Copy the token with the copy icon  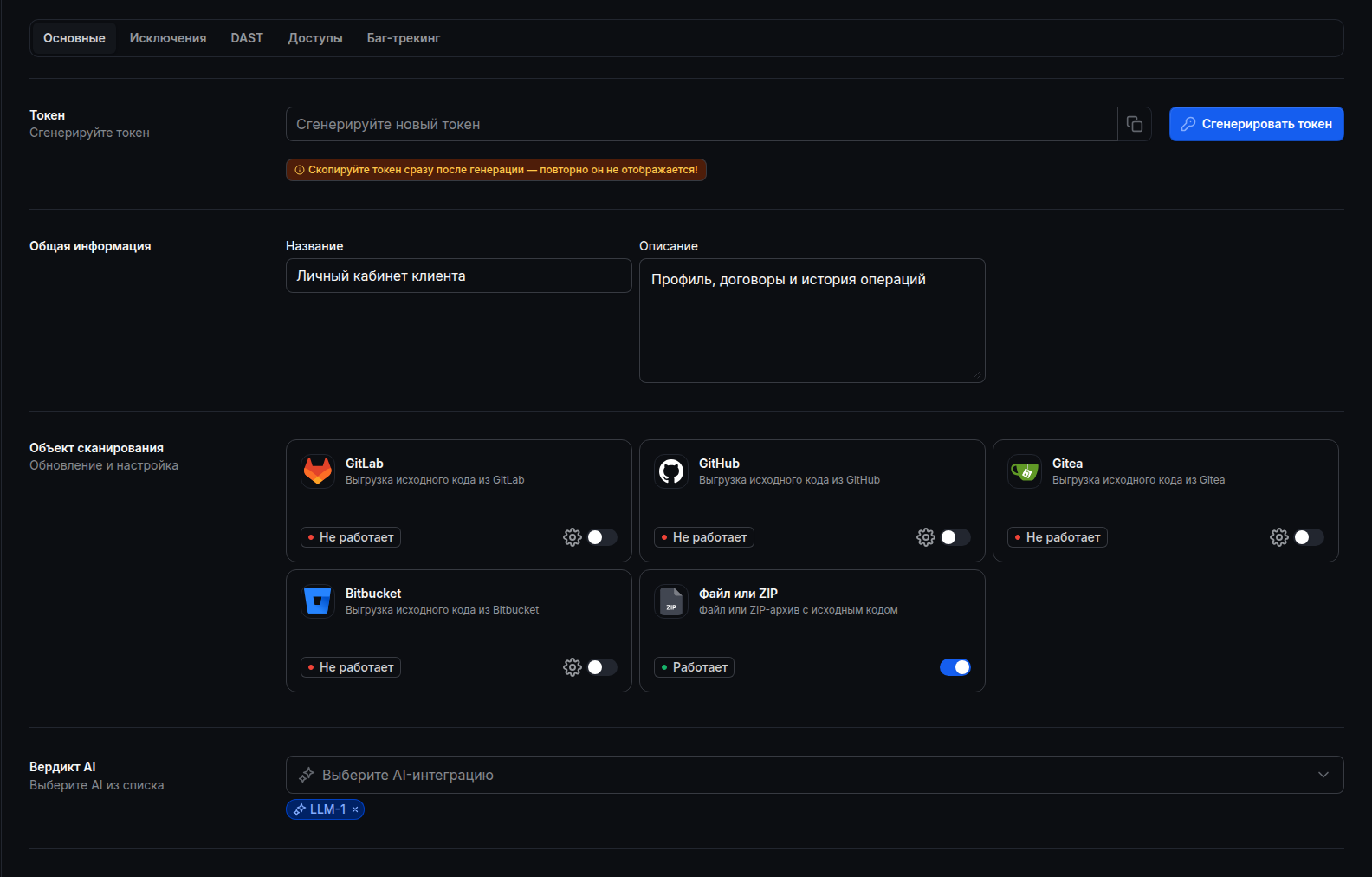tap(1134, 124)
